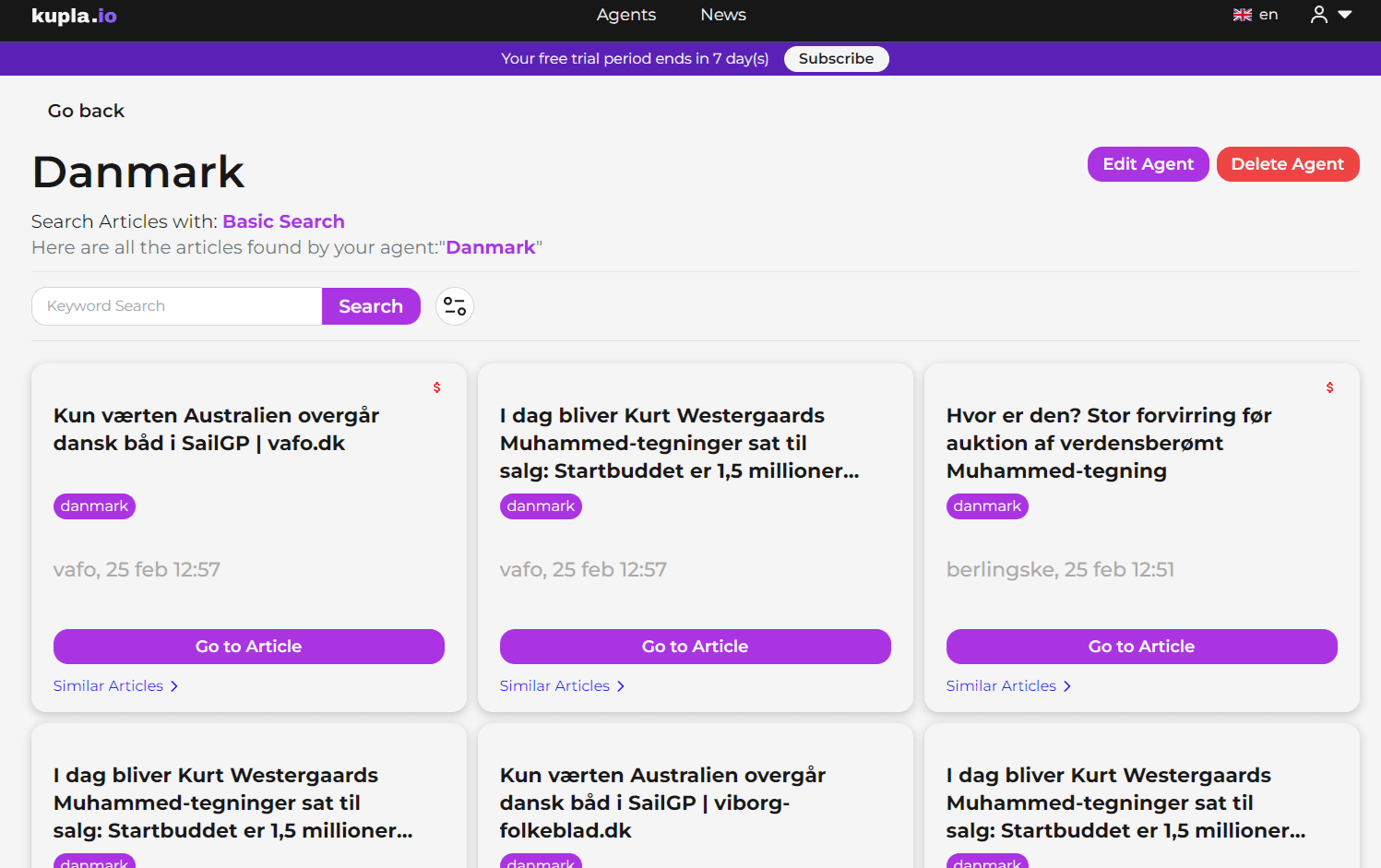1381x868 pixels.
Task: Click headline 'Kun værten Australien overgår dansk båd i SailGP | viborg-folkeblad.dk'
Action: tap(663, 803)
